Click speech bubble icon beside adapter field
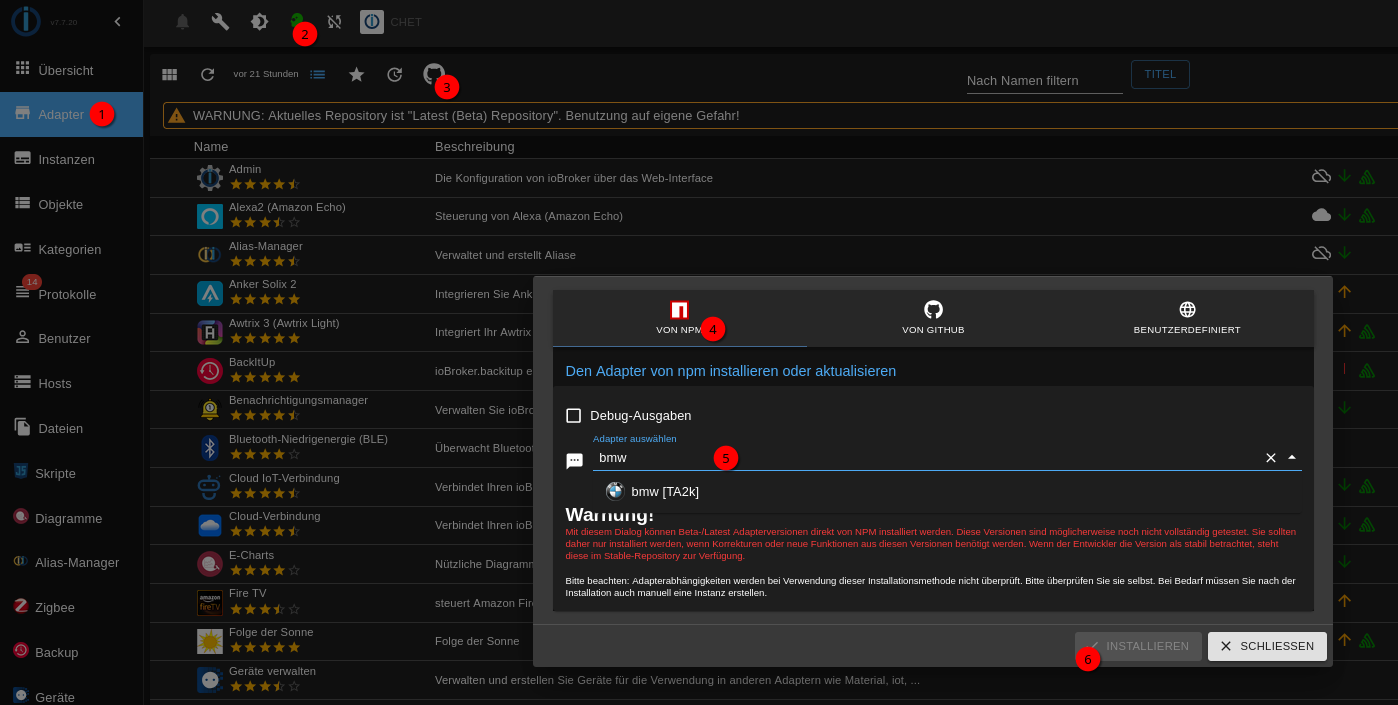The image size is (1398, 705). pyautogui.click(x=574, y=461)
